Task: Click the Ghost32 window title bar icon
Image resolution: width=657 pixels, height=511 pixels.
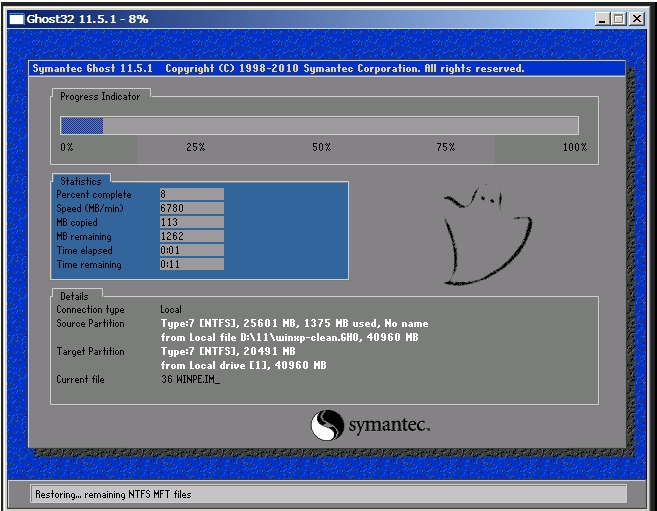Action: (x=17, y=19)
